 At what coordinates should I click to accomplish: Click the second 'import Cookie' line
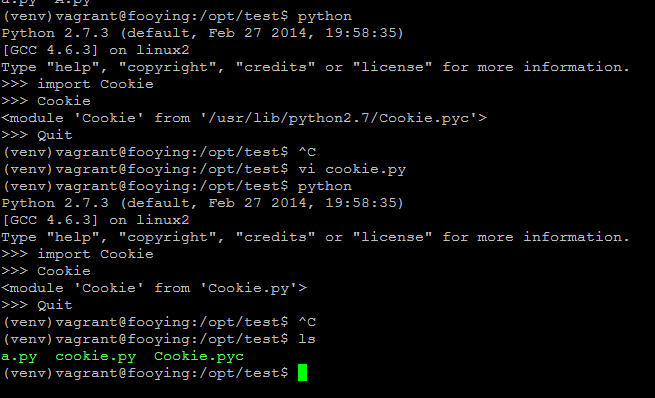[77, 254]
